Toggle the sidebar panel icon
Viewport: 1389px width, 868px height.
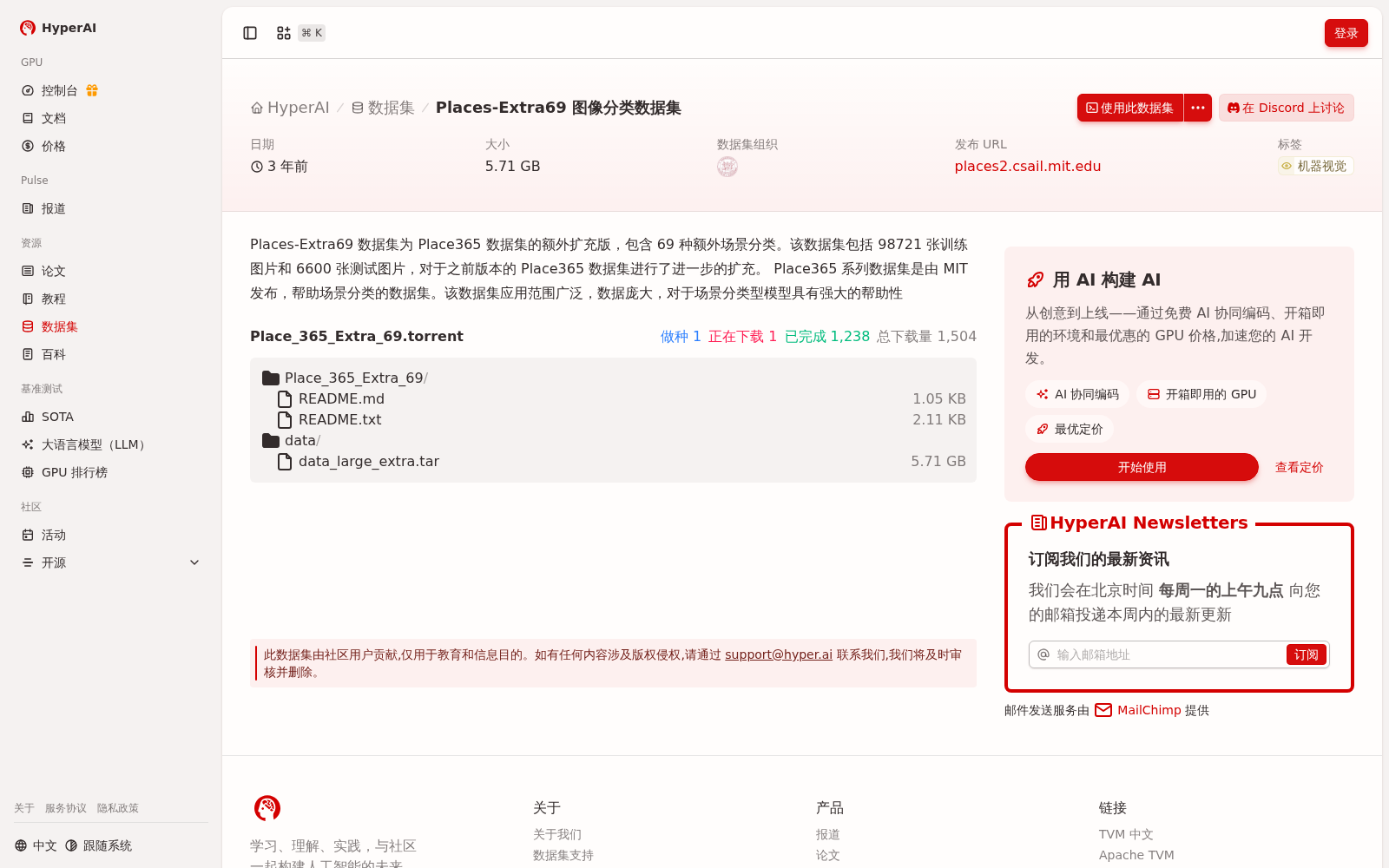coord(250,33)
